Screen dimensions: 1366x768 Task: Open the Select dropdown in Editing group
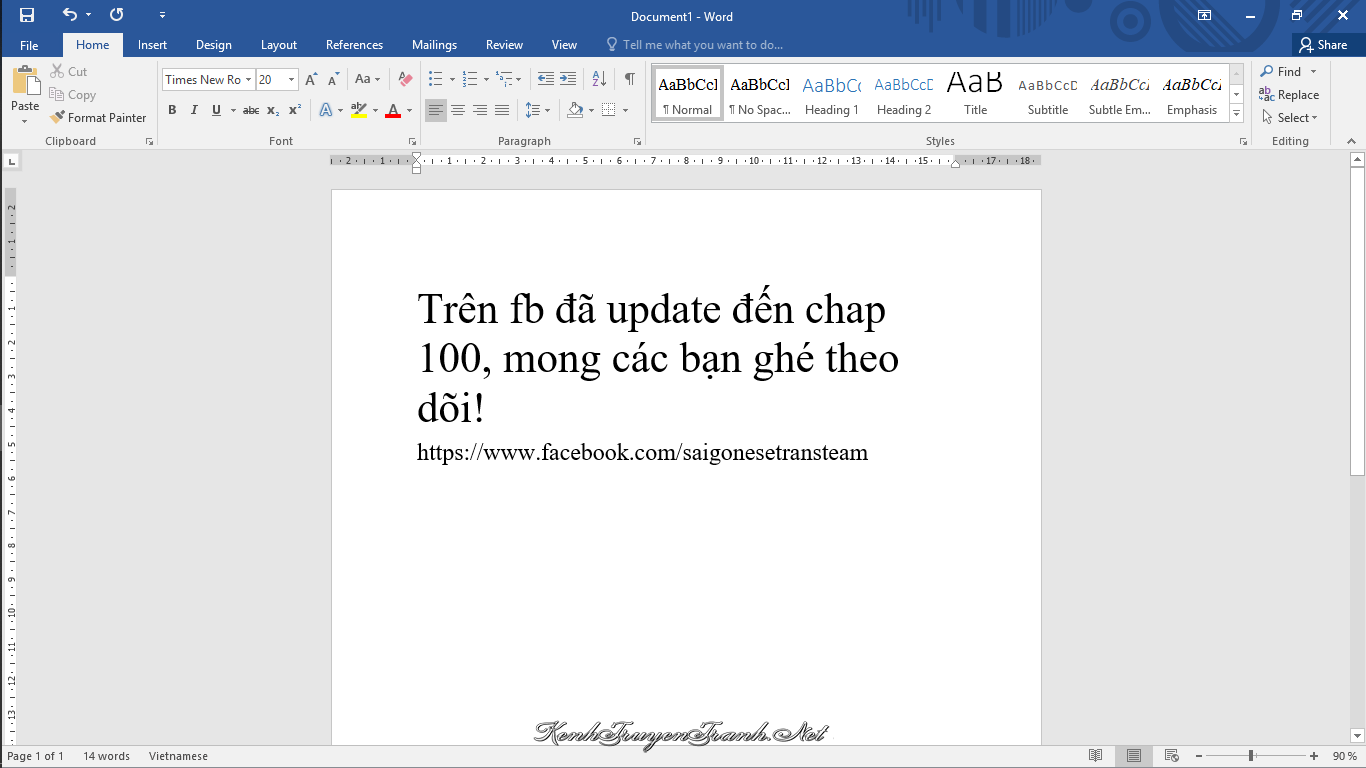(x=1289, y=118)
